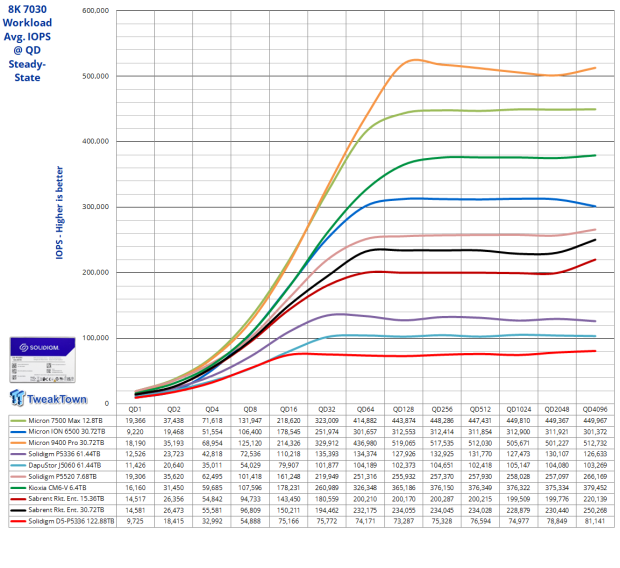
Task: Select the Sabrent 15.36TB value 220,139
Action: point(595,499)
